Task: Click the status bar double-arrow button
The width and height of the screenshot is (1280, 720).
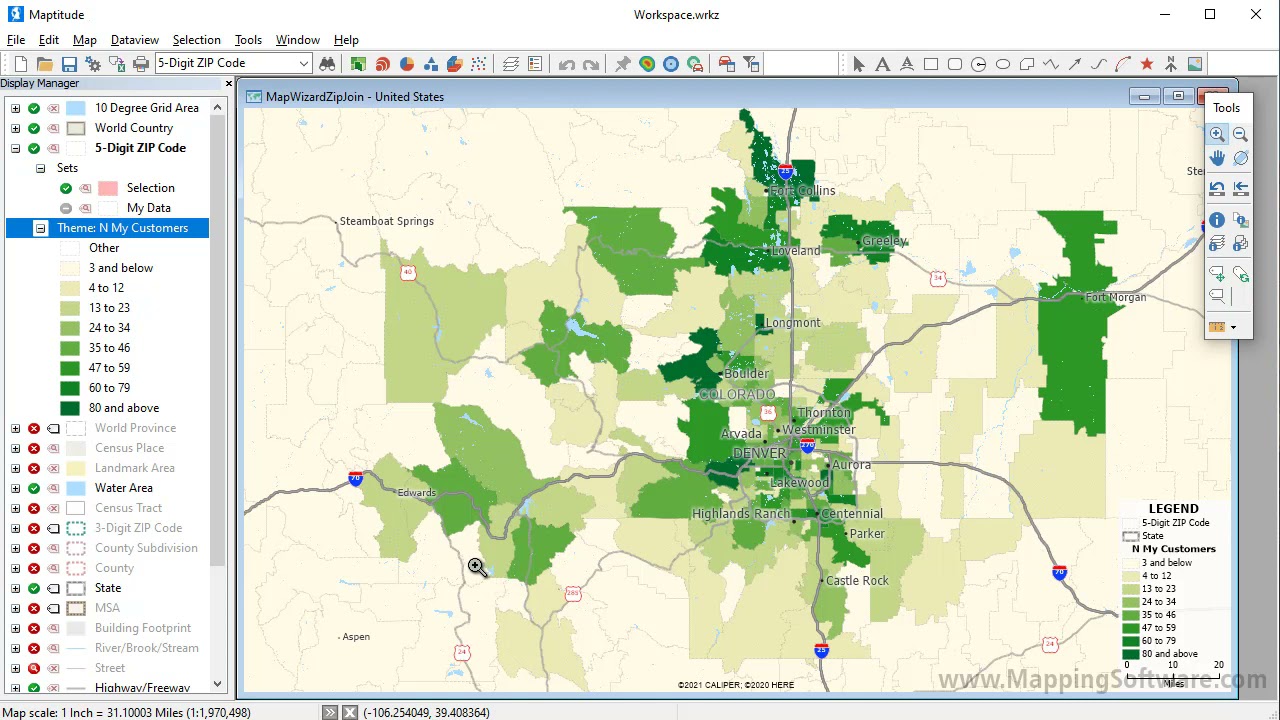Action: click(x=330, y=712)
